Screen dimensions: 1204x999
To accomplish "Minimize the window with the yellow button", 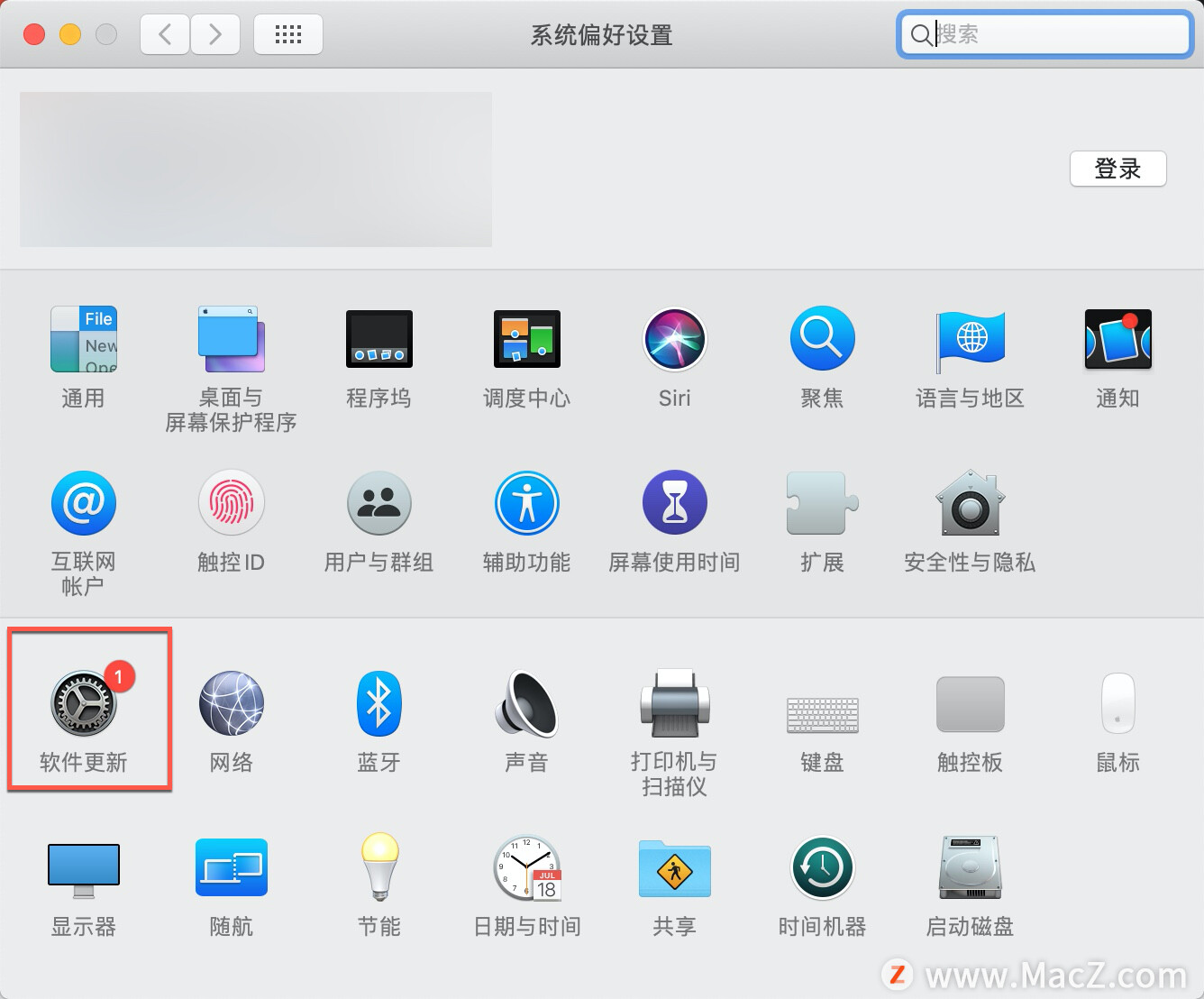I will [70, 34].
